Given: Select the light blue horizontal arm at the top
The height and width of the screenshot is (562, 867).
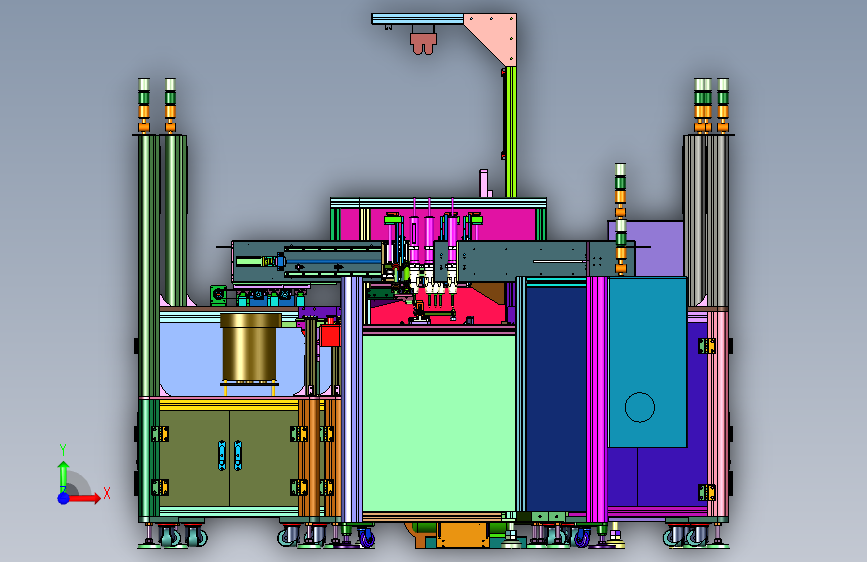Looking at the screenshot, I should click(x=417, y=19).
